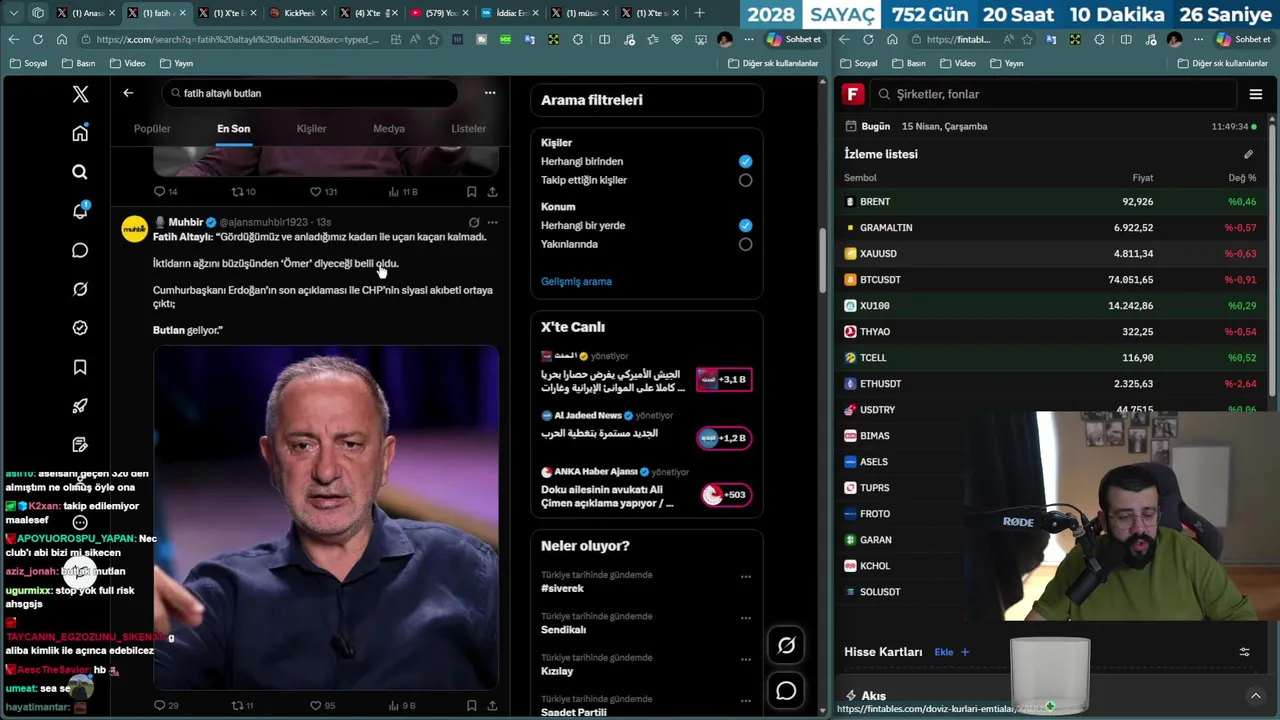Open Sosyal bookmarks folder in left browser
This screenshot has width=1280, height=720.
point(28,63)
